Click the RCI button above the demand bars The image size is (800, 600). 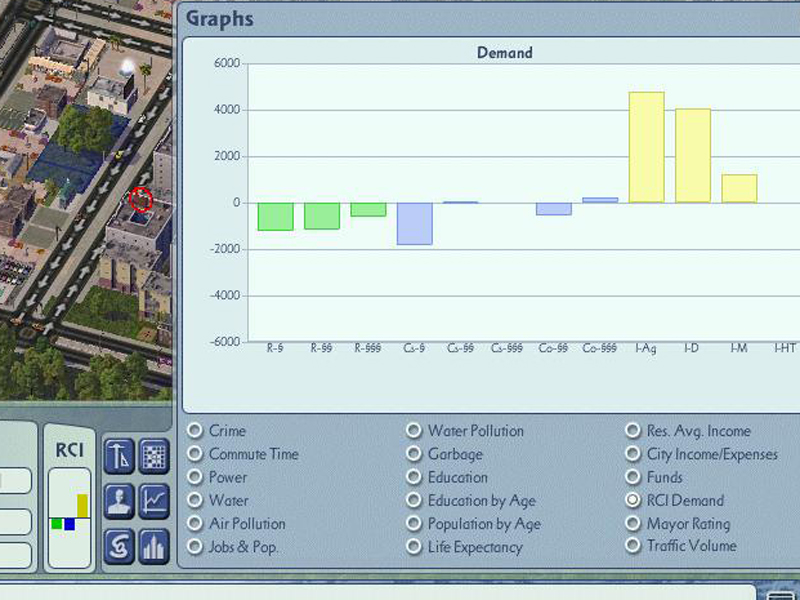pyautogui.click(x=68, y=449)
